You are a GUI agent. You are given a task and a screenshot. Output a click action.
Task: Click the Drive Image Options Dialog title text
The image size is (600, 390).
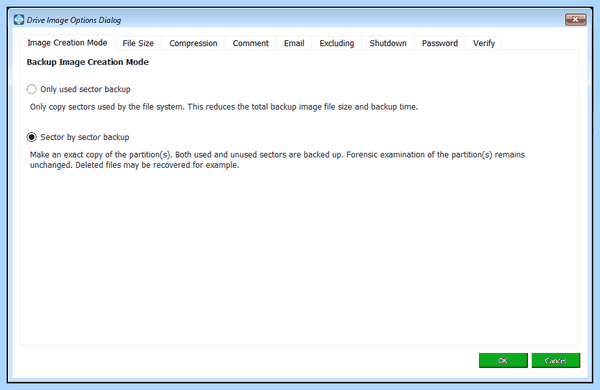(74, 20)
